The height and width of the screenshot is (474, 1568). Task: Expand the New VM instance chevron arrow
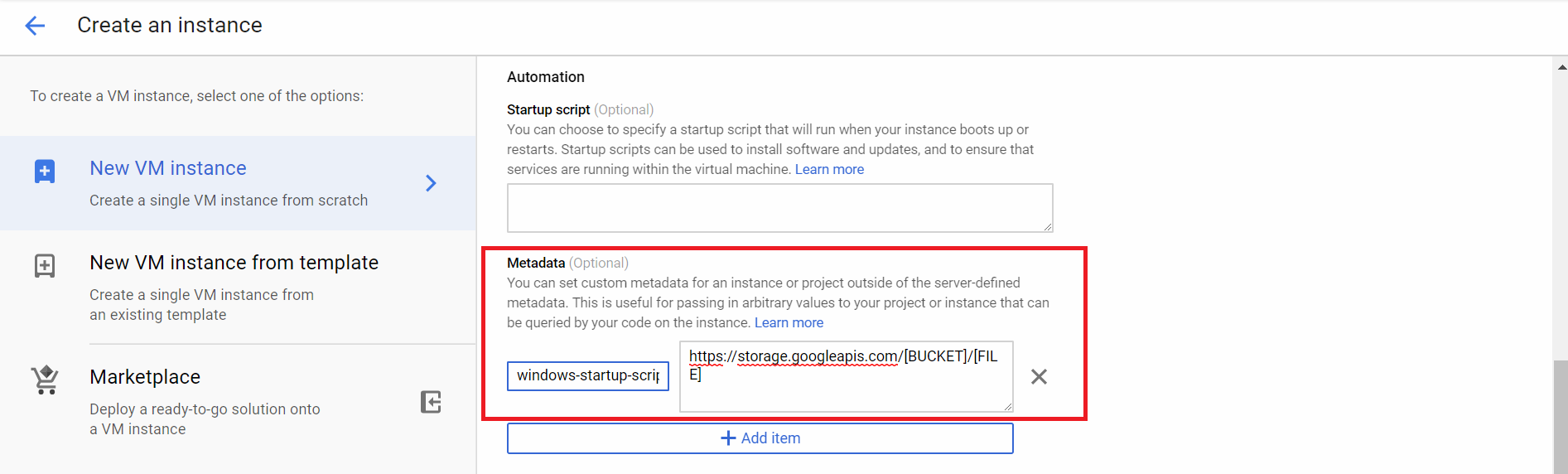(x=431, y=183)
